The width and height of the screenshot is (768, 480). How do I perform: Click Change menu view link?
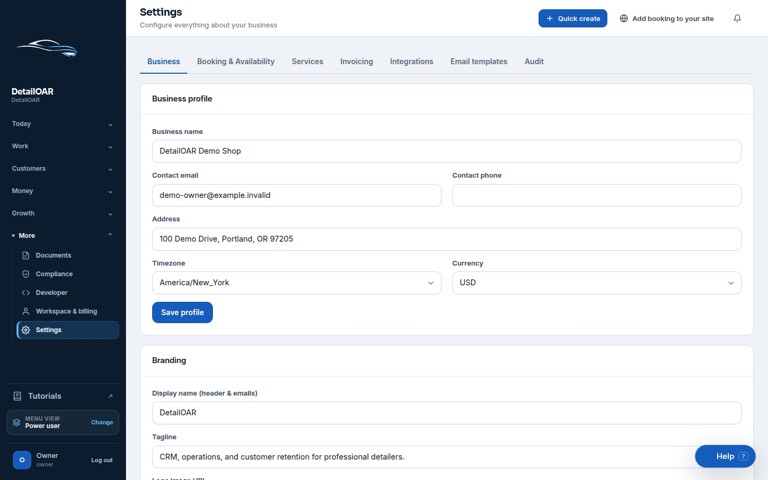pos(102,422)
